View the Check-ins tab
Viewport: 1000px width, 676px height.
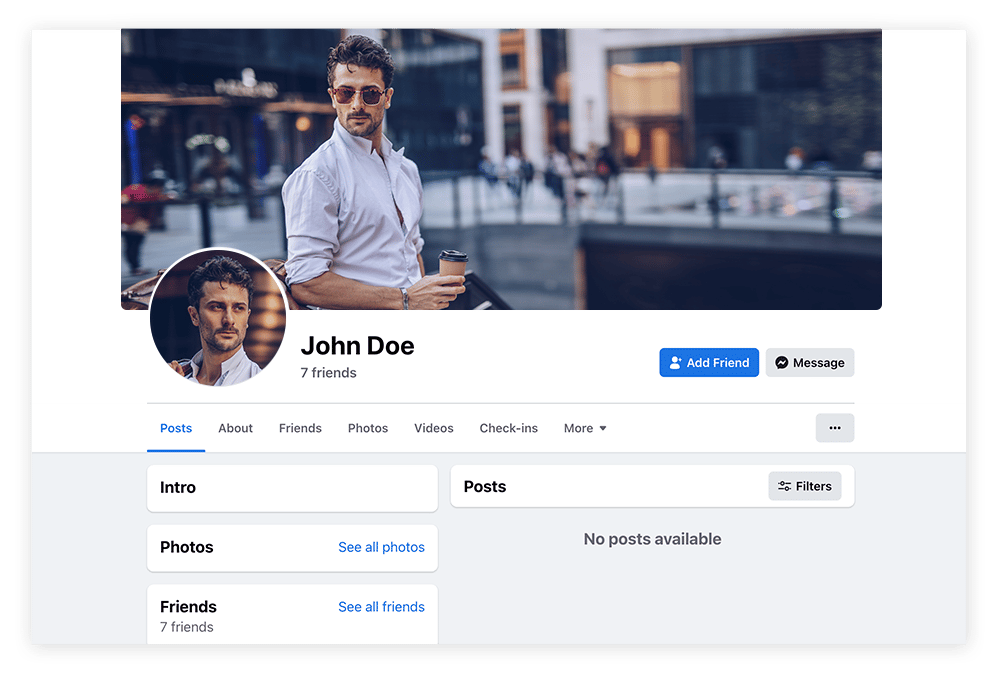[509, 429]
